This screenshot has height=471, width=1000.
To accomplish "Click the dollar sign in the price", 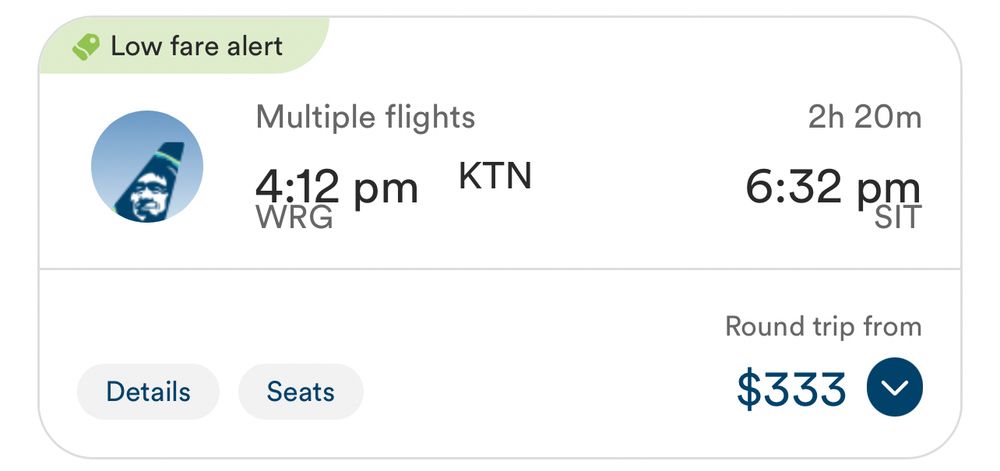I will click(x=748, y=389).
